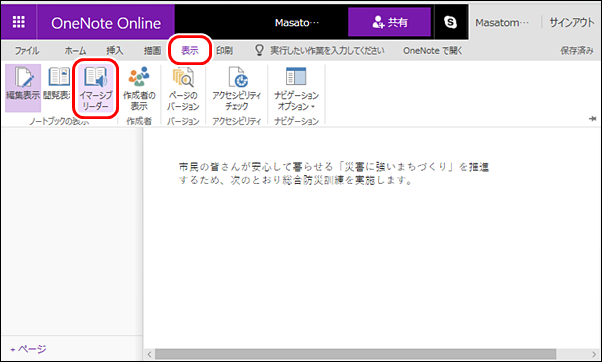
Task: Click the OneNote Online title
Action: (106, 23)
